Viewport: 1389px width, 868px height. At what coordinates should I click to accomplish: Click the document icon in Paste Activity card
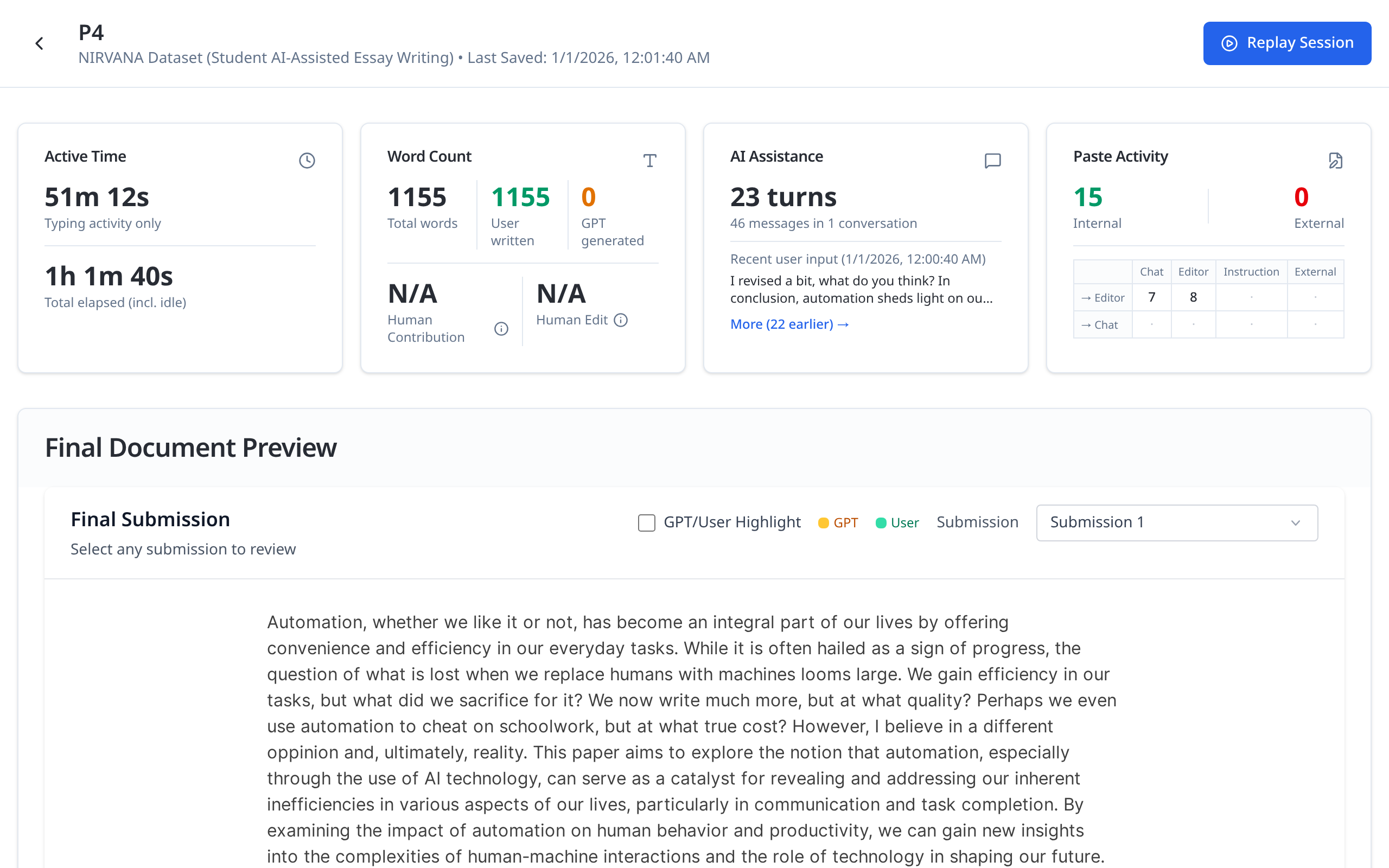click(1336, 160)
